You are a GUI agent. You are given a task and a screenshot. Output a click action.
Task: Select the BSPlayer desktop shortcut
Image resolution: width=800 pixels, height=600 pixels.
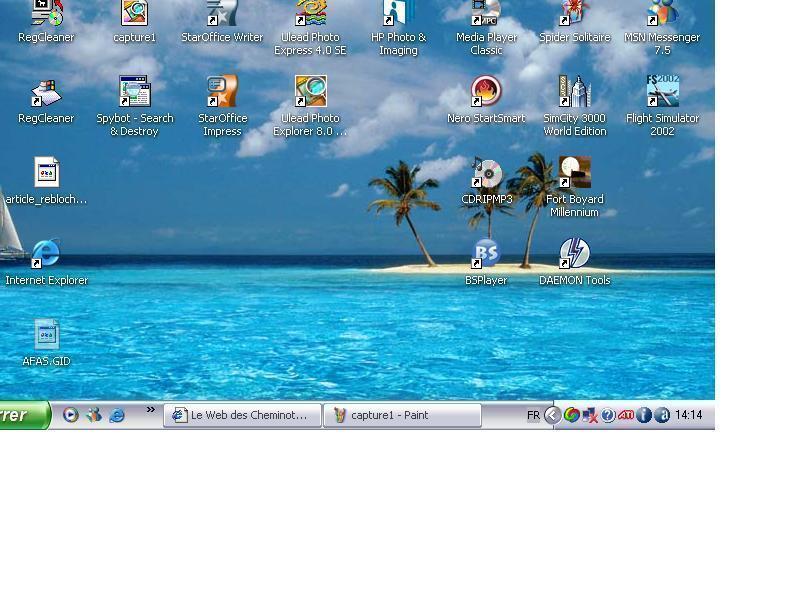click(486, 254)
